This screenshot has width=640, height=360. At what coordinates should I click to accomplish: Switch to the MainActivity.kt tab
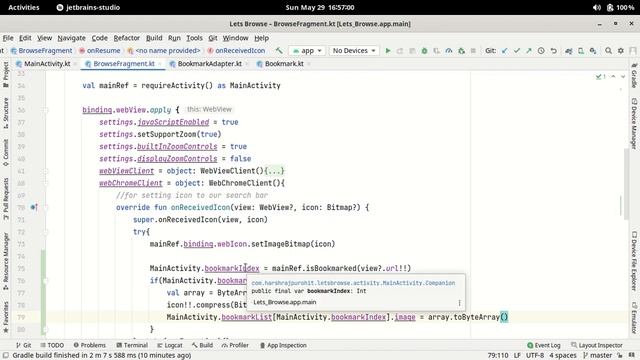47,64
